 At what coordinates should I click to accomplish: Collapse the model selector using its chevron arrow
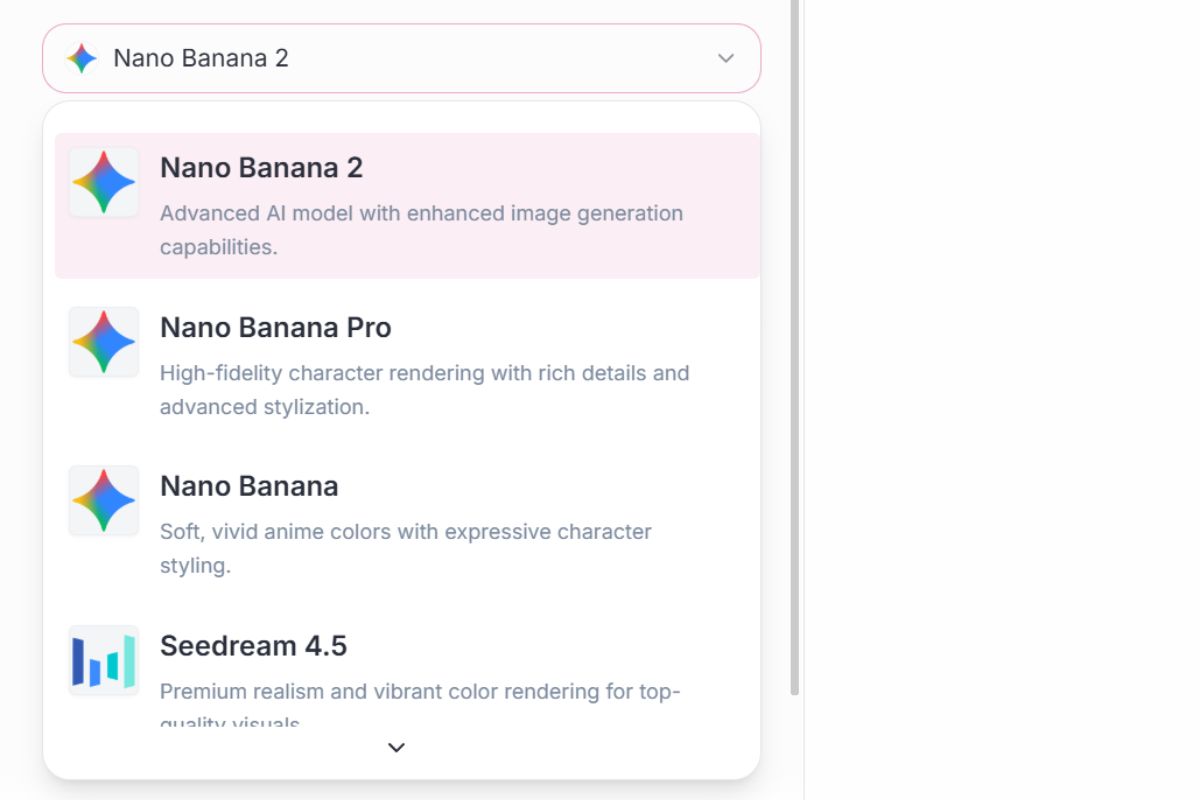(726, 58)
